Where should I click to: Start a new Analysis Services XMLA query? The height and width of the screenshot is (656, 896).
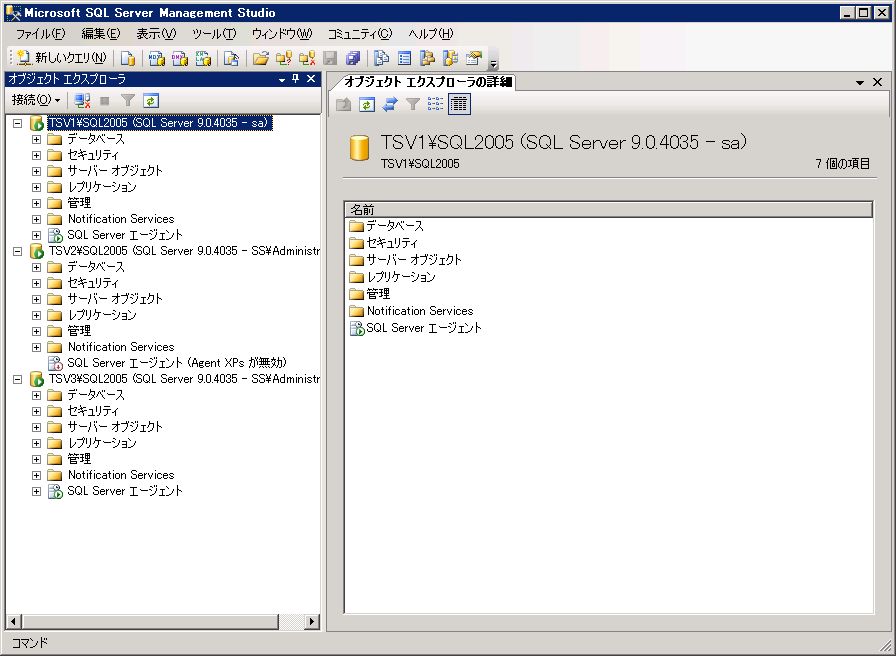[x=203, y=58]
